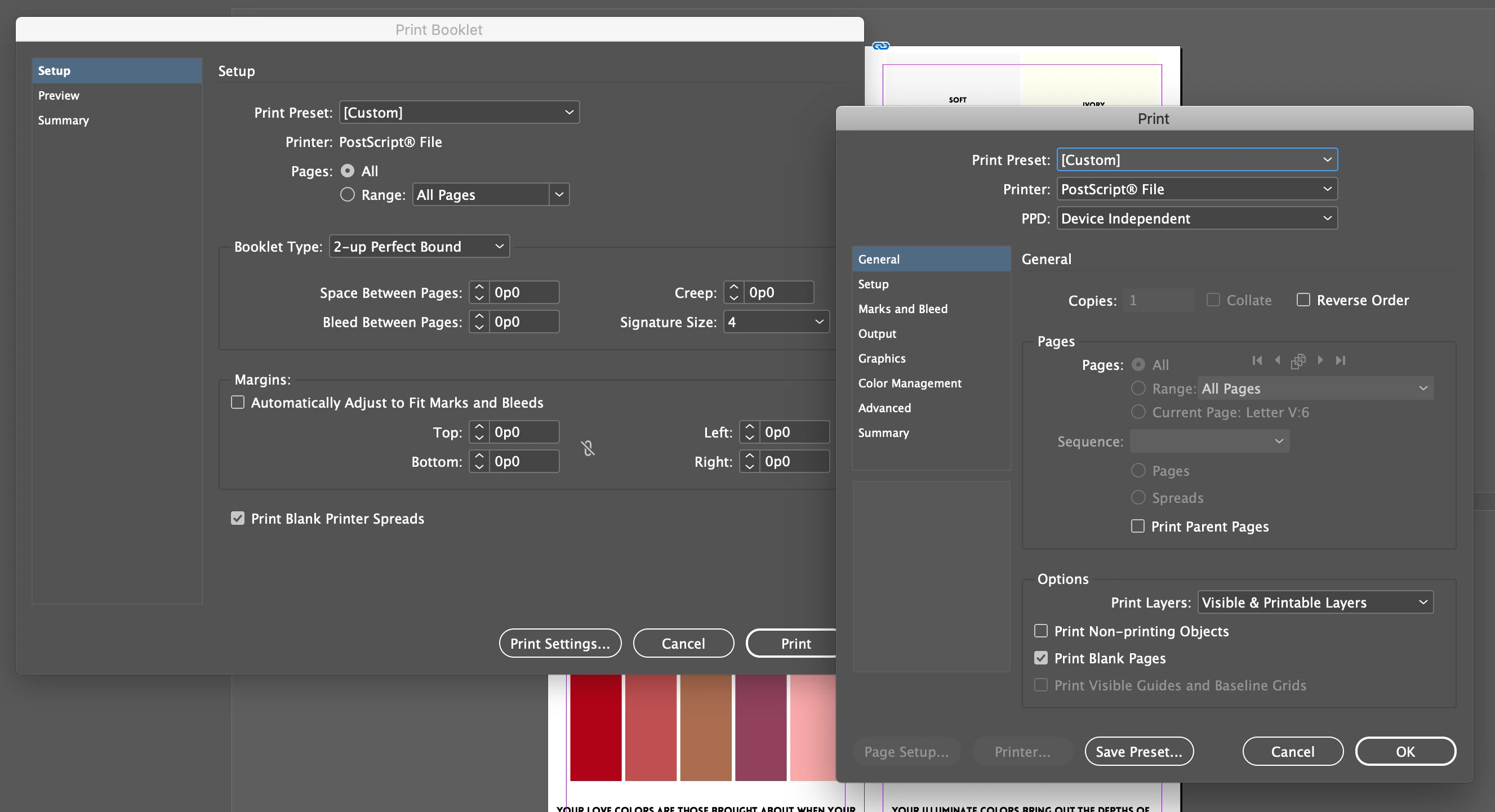Open the Print Layers dropdown
1495x812 pixels.
point(1315,603)
